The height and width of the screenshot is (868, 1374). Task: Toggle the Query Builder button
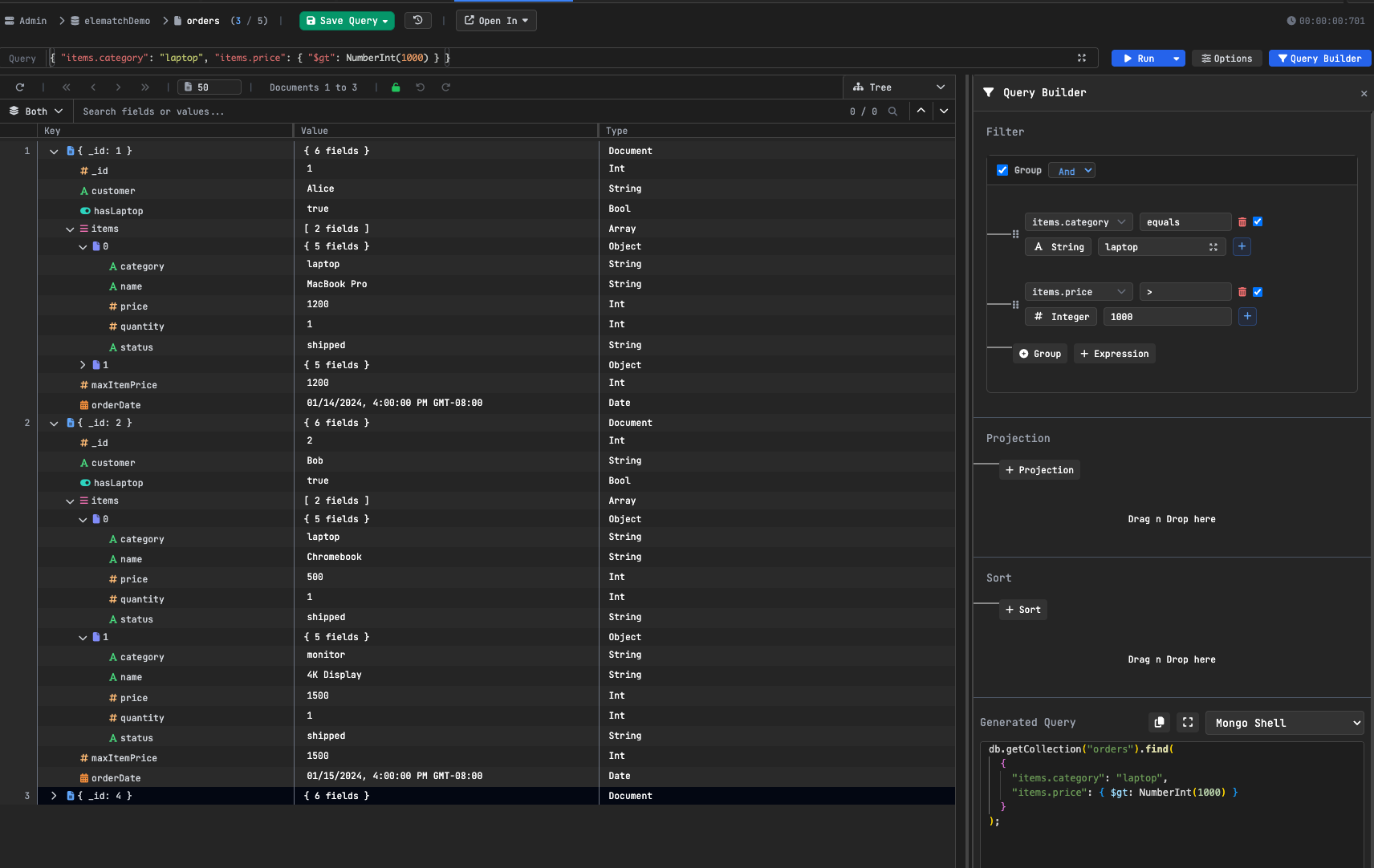(1319, 59)
